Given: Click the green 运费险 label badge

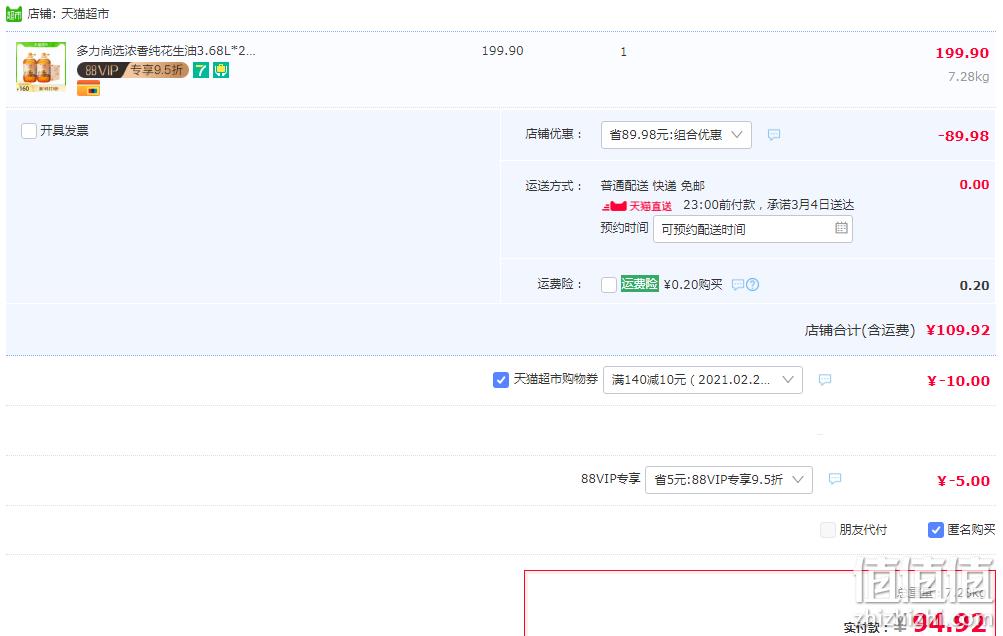Looking at the screenshot, I should click(x=639, y=283).
